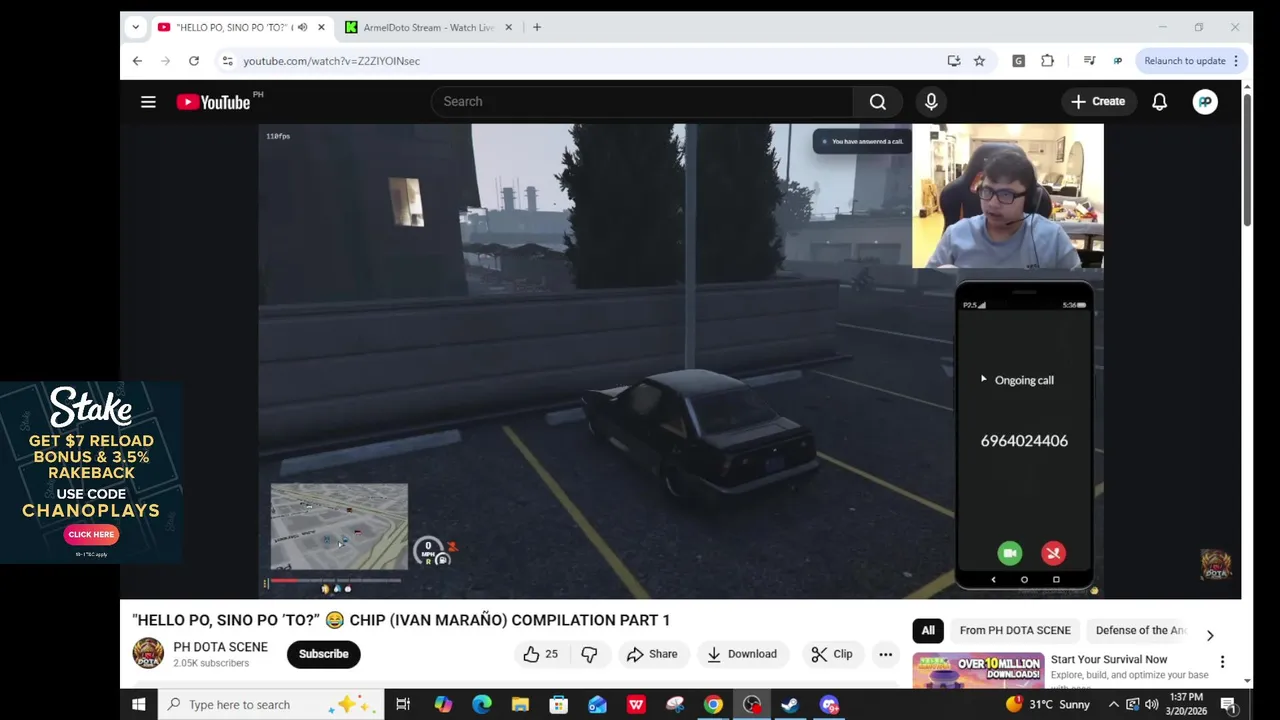
Task: Click the Clip button
Action: 832,654
